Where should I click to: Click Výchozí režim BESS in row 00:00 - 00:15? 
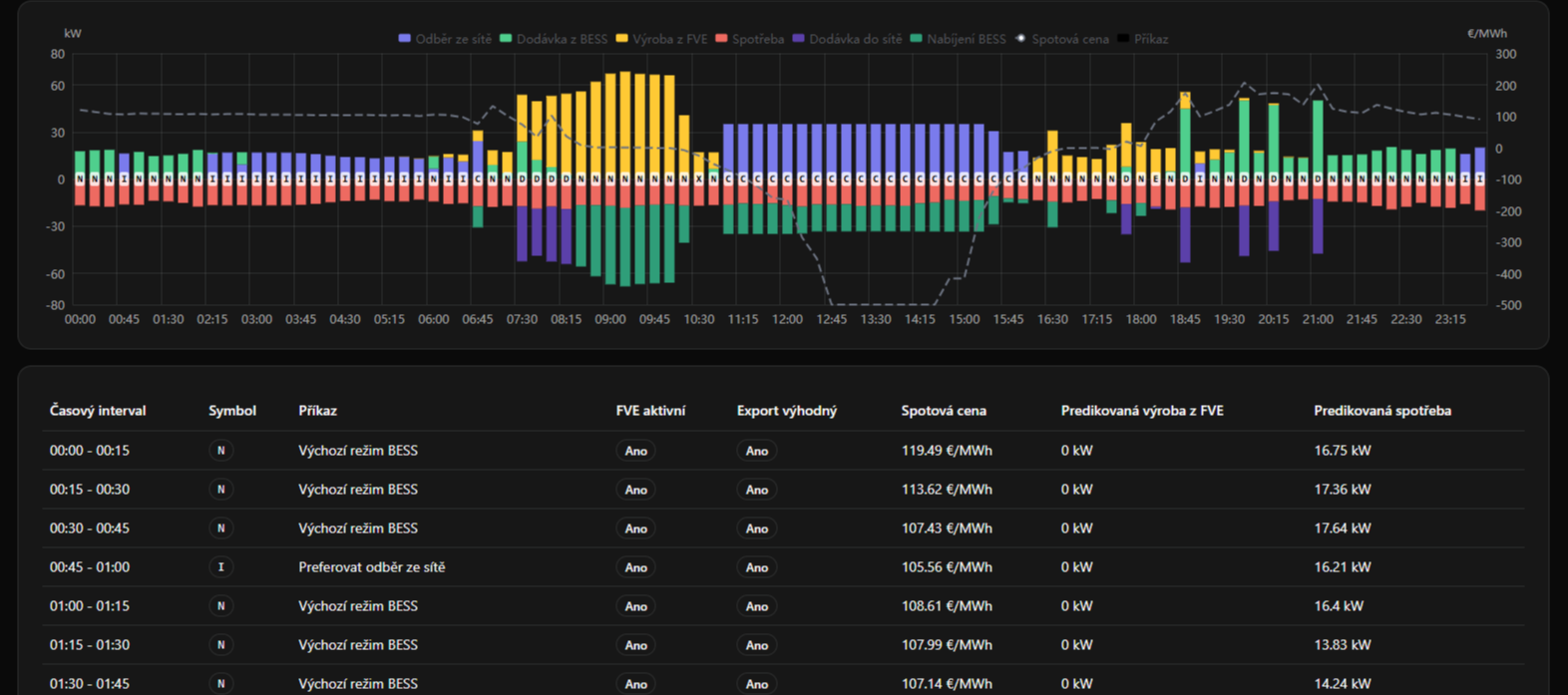click(358, 451)
